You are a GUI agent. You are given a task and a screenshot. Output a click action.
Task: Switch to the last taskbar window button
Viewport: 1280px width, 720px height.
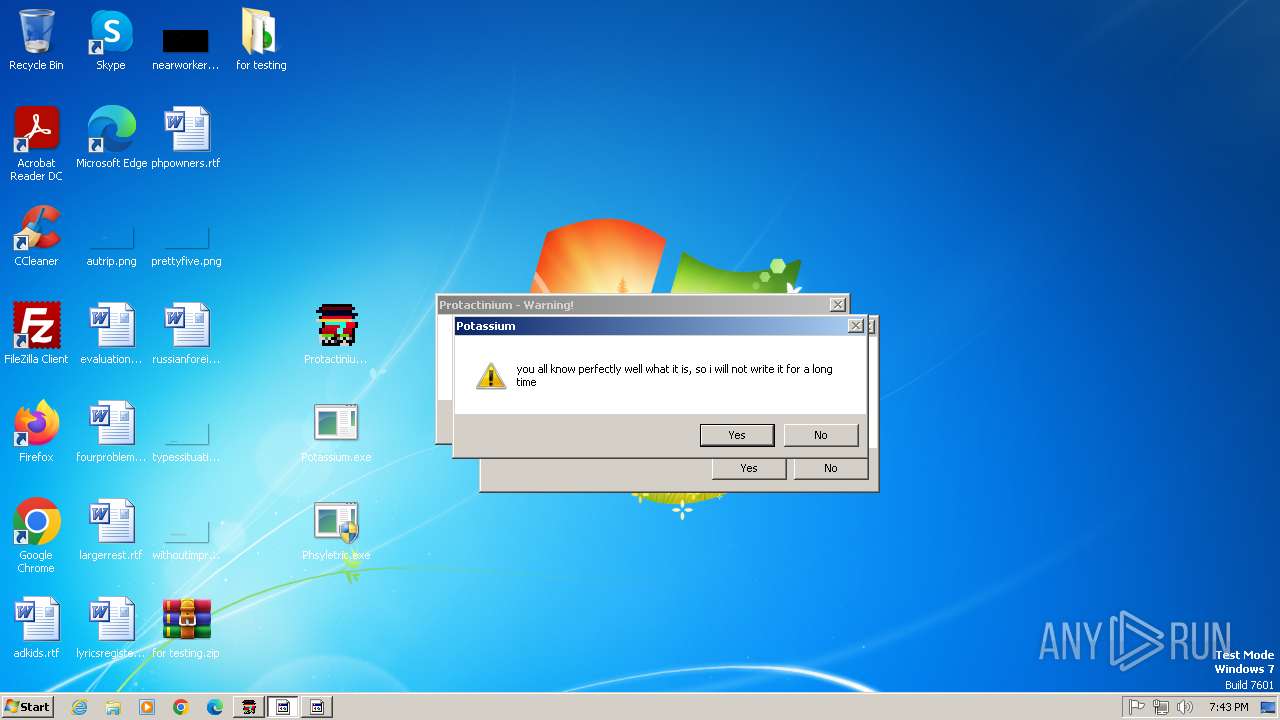click(x=317, y=707)
